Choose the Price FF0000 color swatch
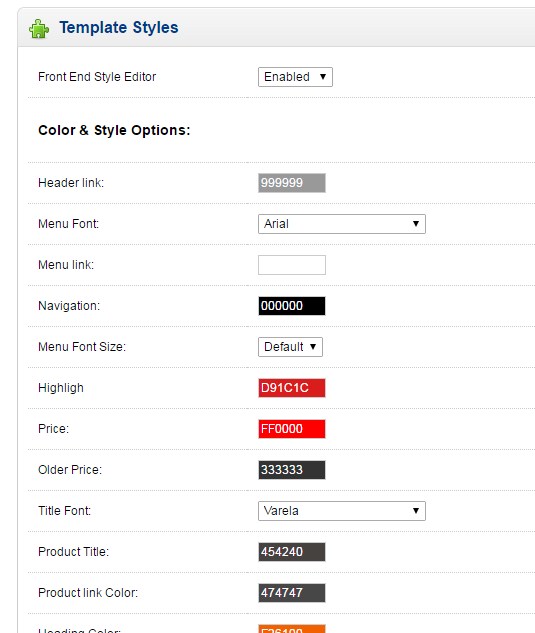 click(292, 429)
